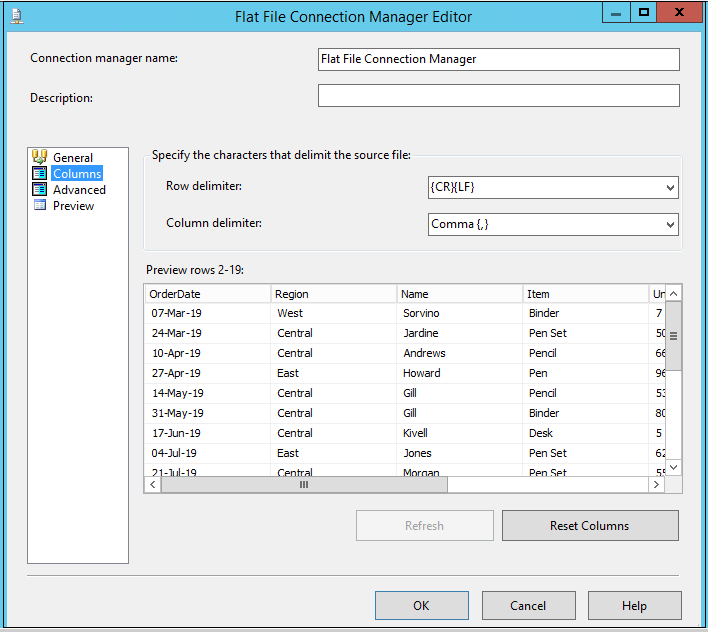Click the Advanced page icon
708x632 pixels.
pos(40,190)
